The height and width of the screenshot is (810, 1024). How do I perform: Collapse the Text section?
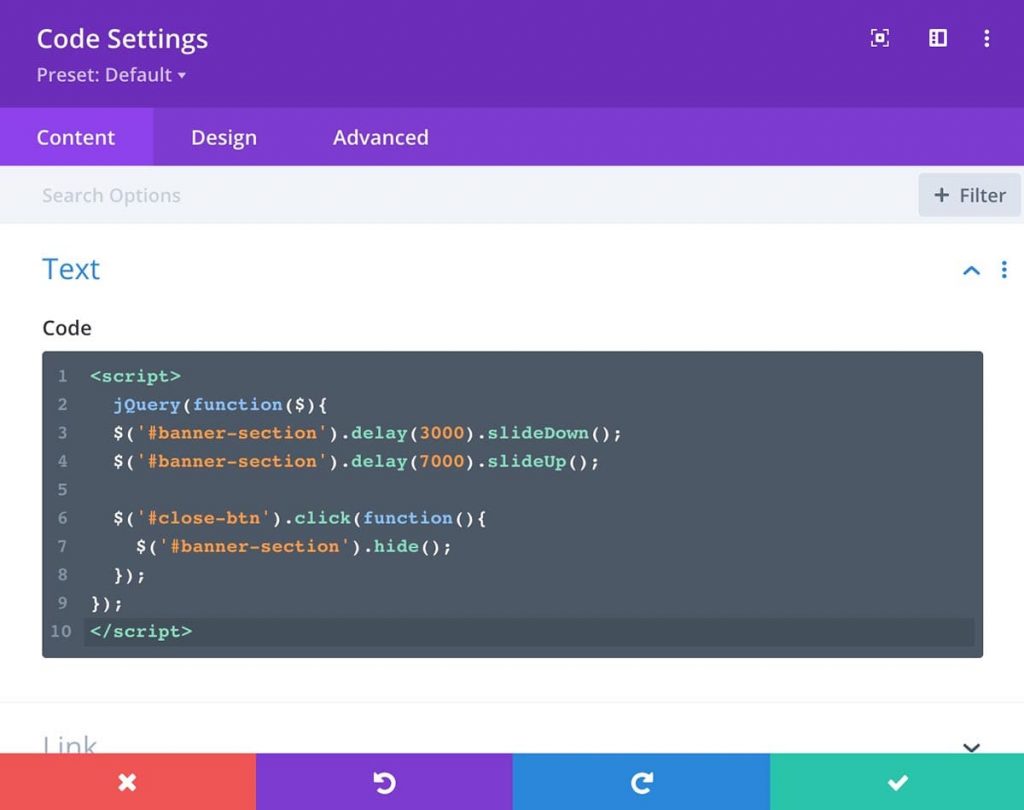pyautogui.click(x=970, y=270)
